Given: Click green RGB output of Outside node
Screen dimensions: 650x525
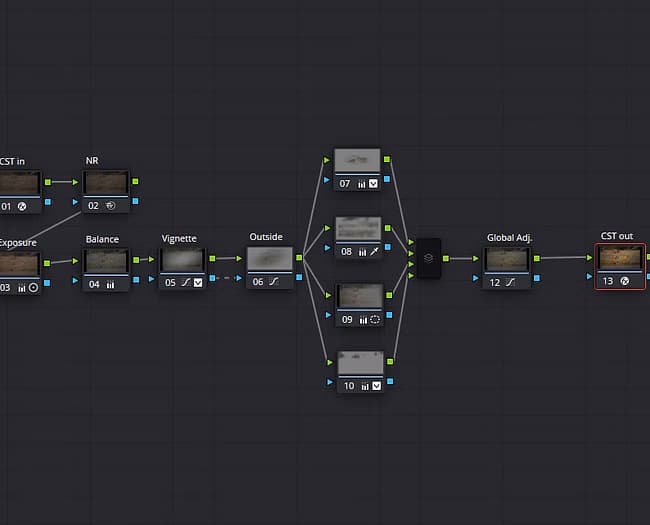Looking at the screenshot, I should pyautogui.click(x=299, y=258).
